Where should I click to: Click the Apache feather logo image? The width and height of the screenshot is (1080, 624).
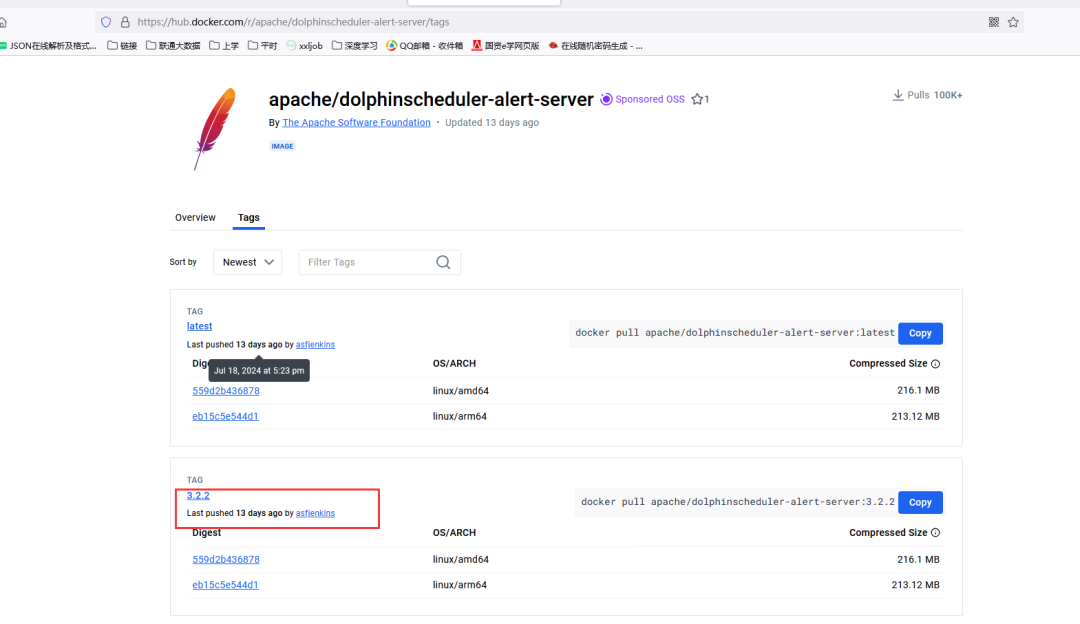215,129
